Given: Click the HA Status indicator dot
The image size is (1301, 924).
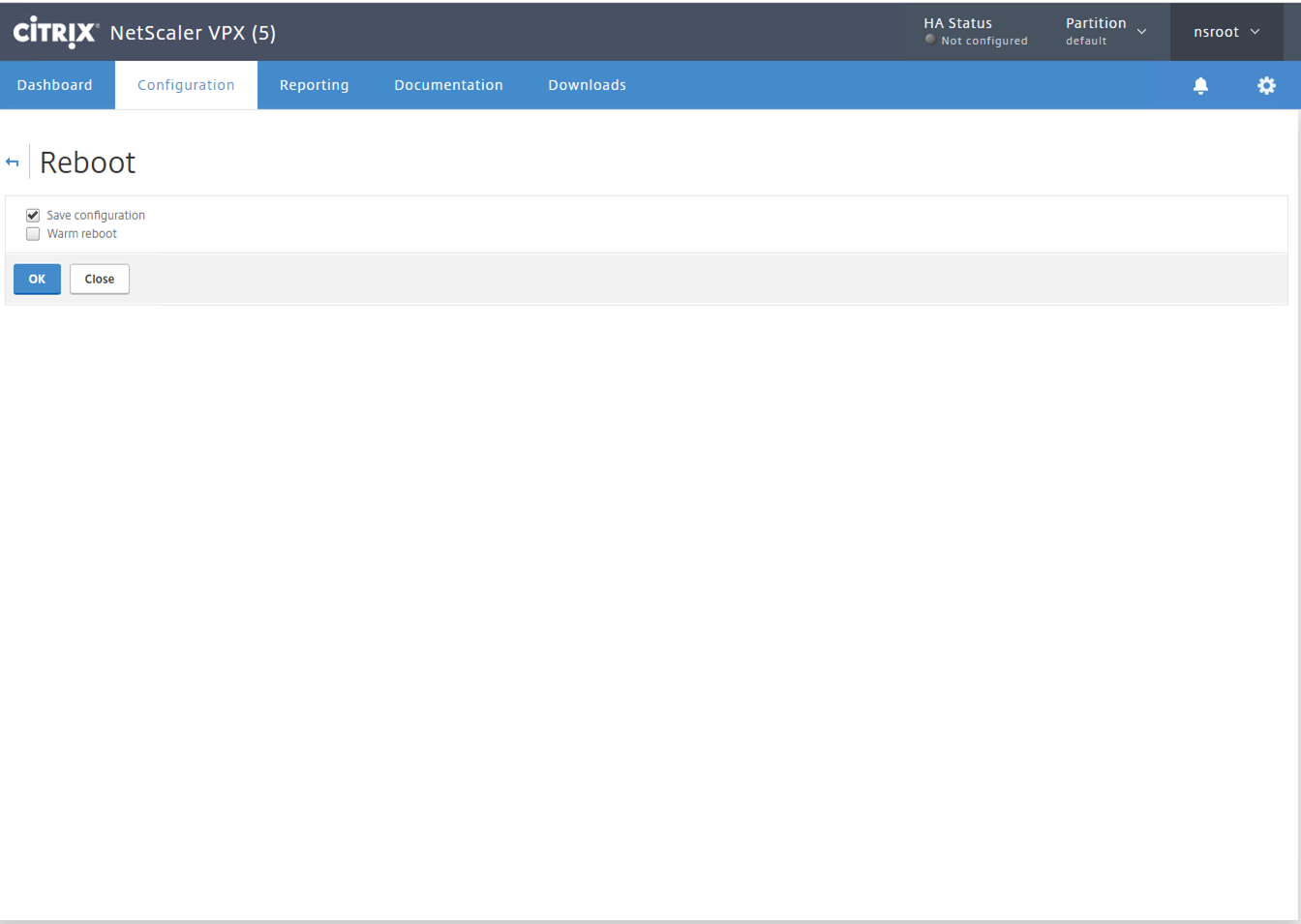Looking at the screenshot, I should coord(929,40).
